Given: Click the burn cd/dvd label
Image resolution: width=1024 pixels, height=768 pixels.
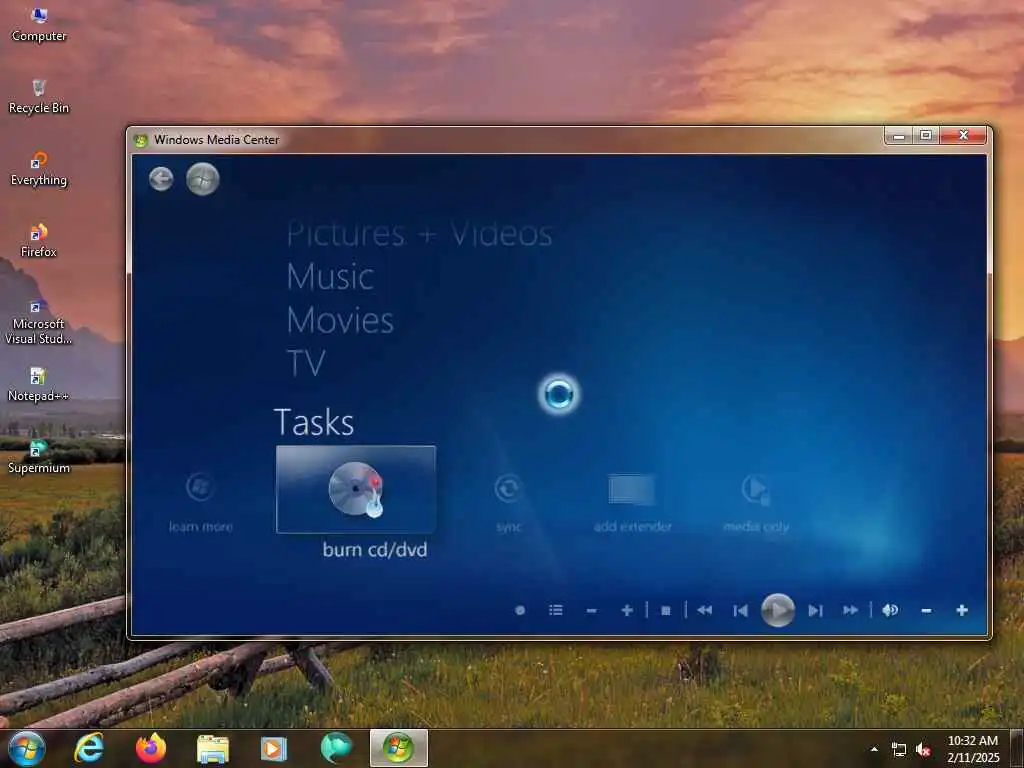Looking at the screenshot, I should [x=375, y=549].
